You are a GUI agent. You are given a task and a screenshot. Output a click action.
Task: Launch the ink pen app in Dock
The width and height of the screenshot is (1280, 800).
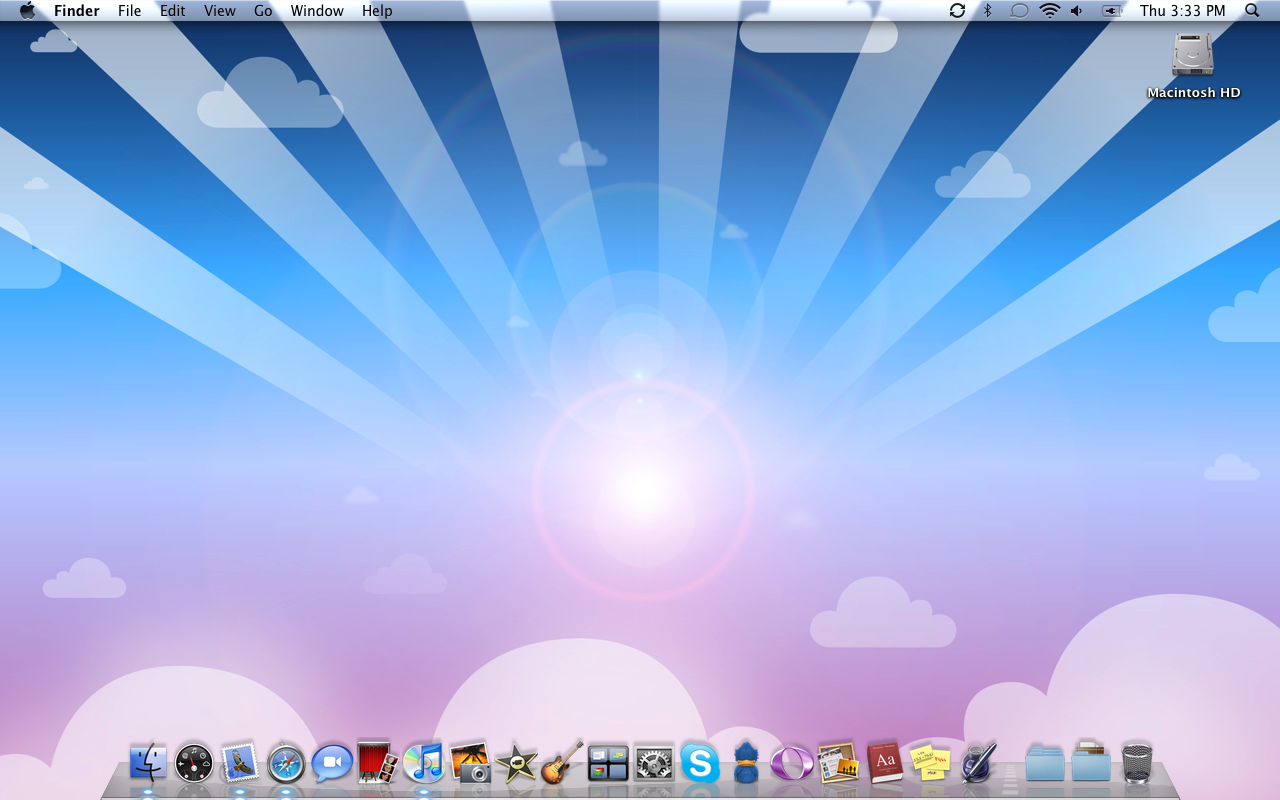pos(977,762)
